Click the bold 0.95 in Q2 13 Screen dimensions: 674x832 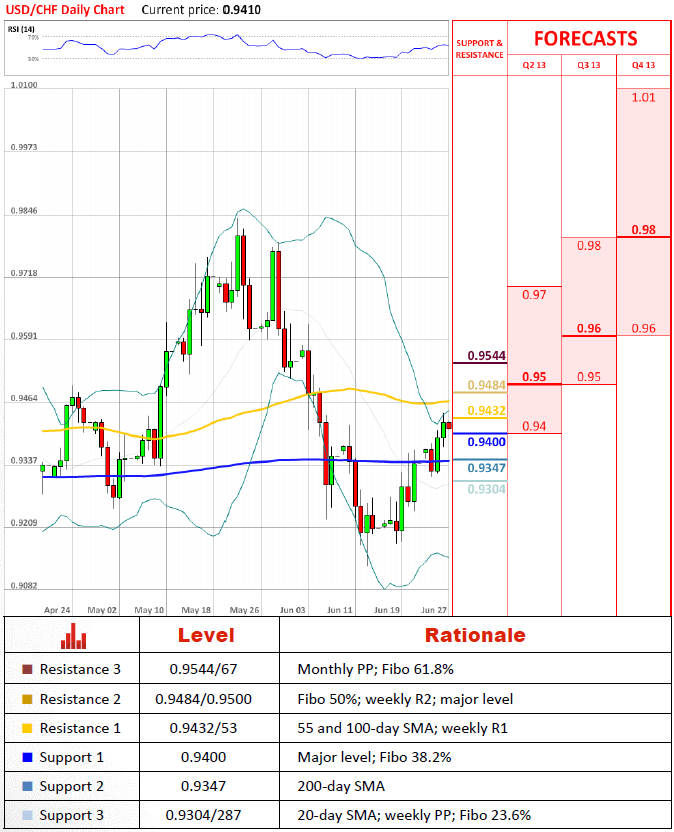[x=534, y=377]
